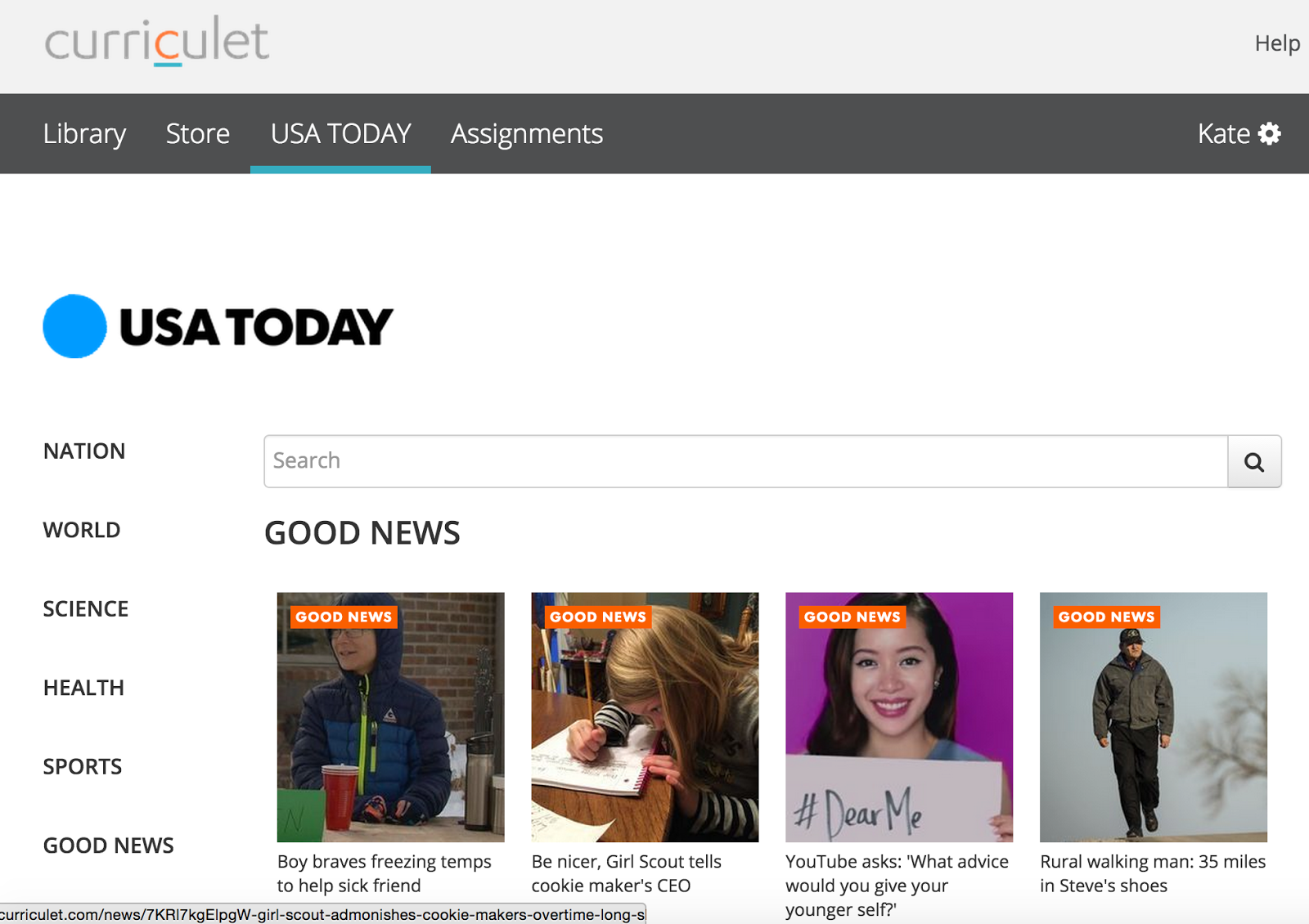Select GOOD NEWS in the sidebar

109,846
